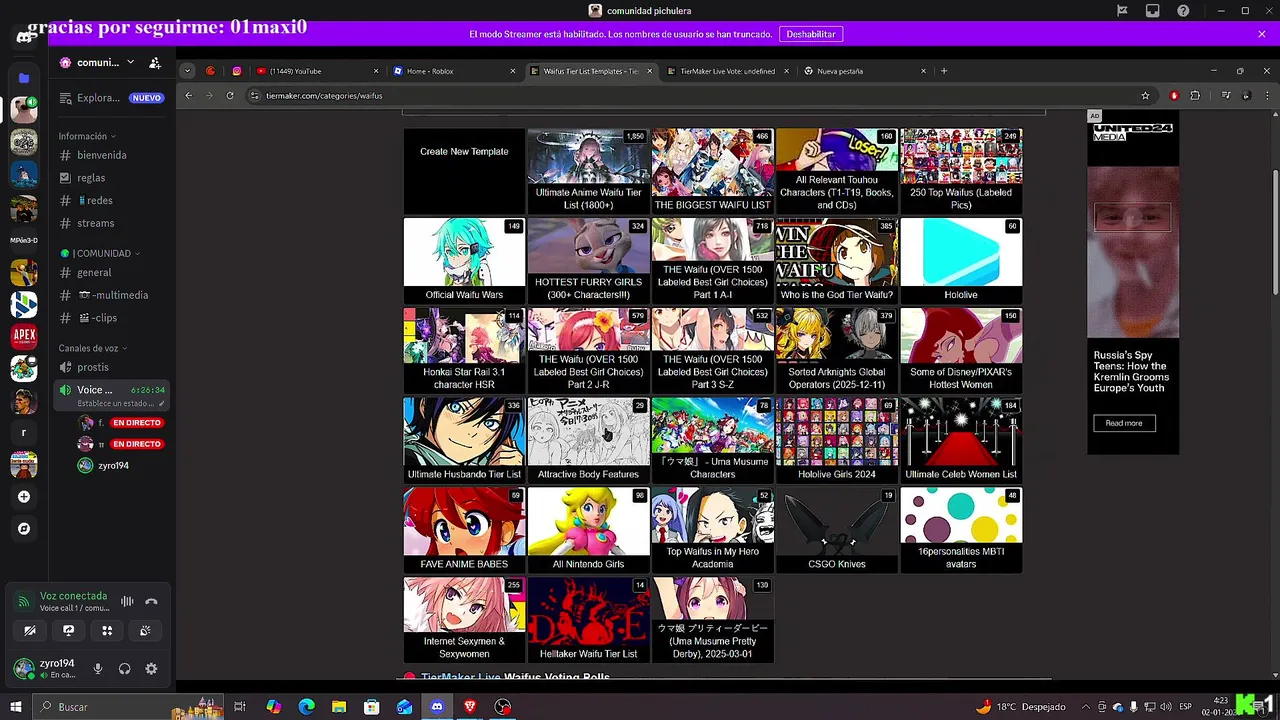Viewport: 1280px width, 720px height.
Task: Open Discord help icon
Action: click(x=1184, y=11)
